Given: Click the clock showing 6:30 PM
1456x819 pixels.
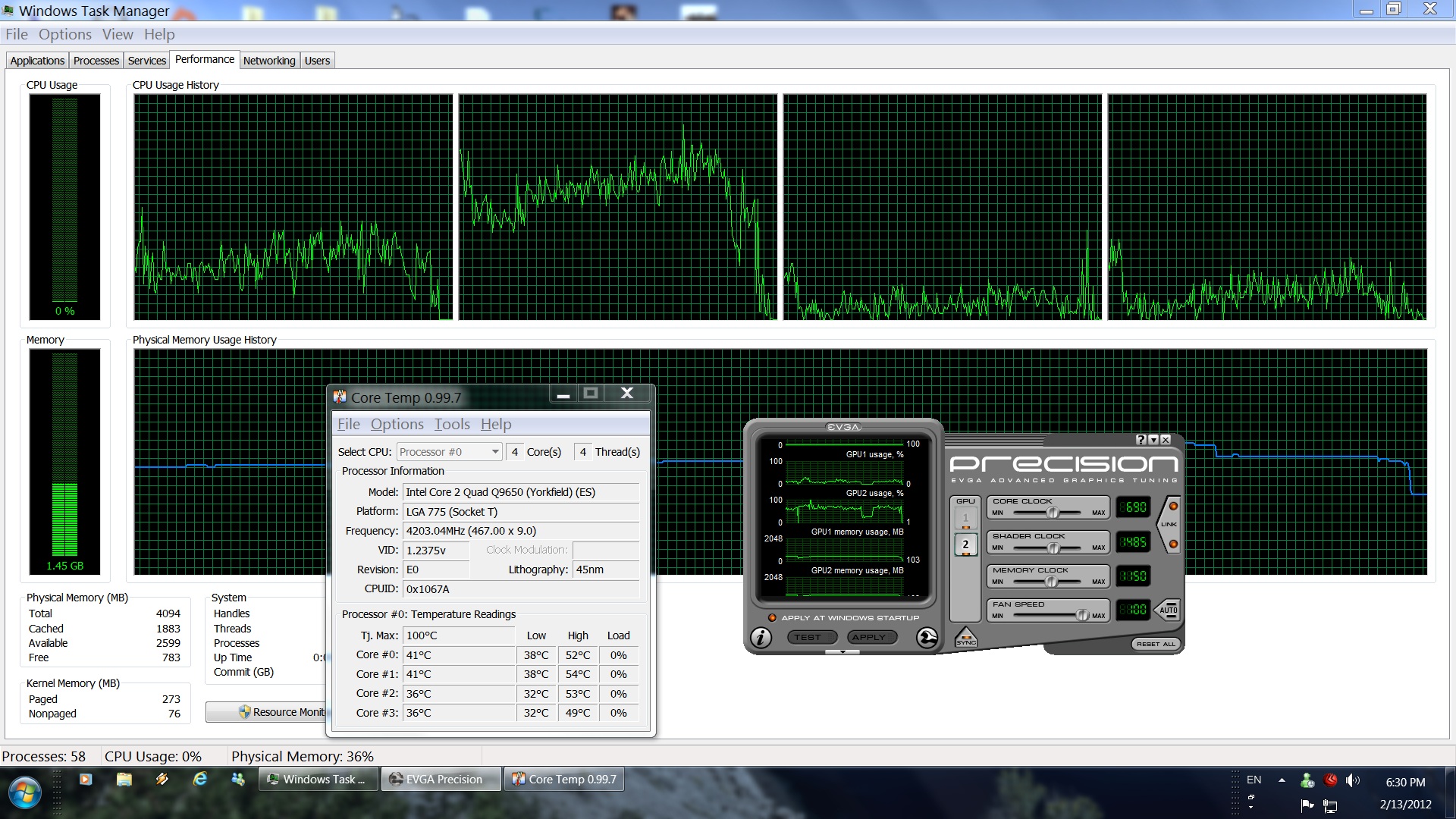Looking at the screenshot, I should pos(1405,782).
